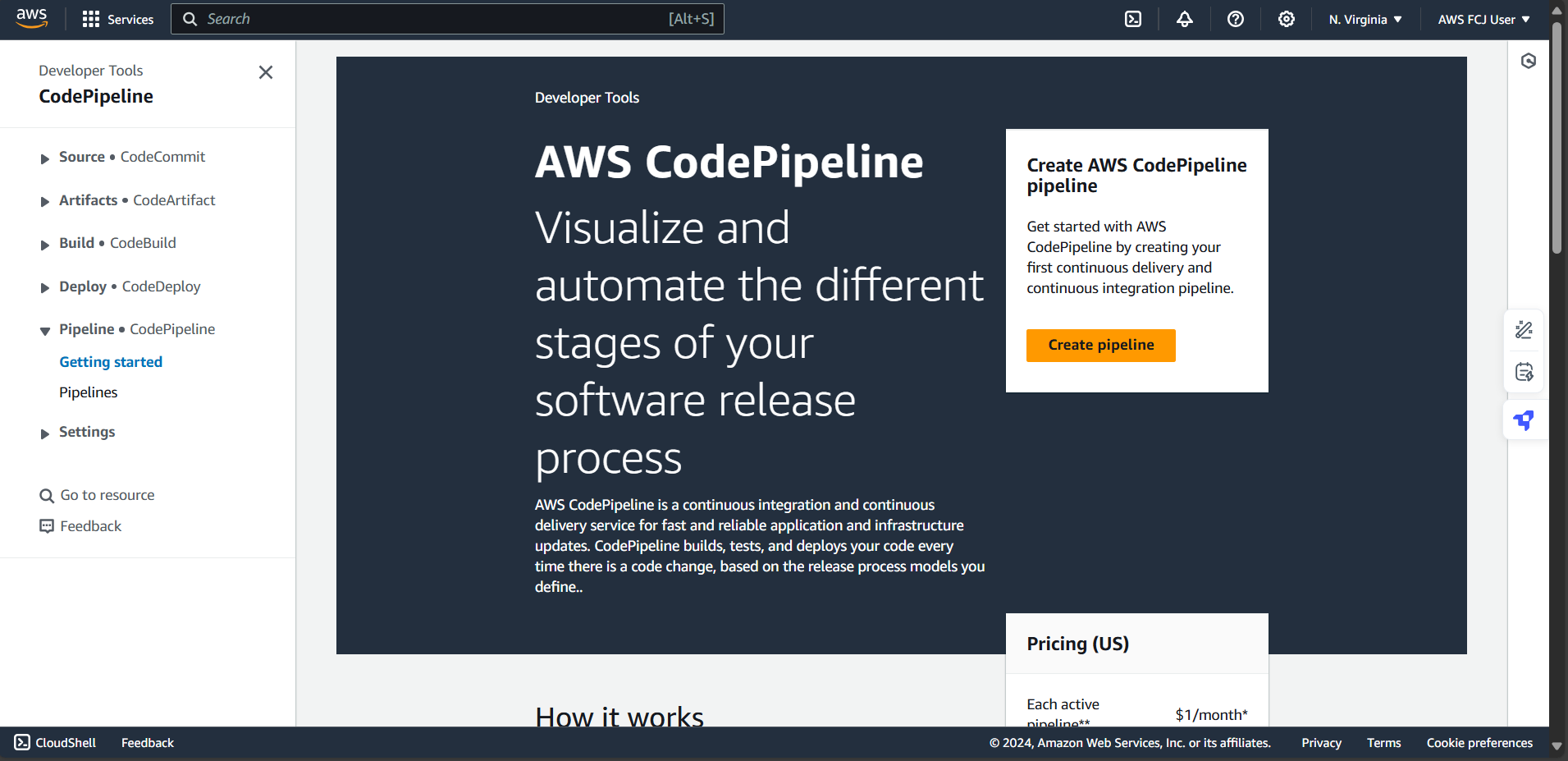The image size is (1568, 761).
Task: Click the scrollbar down arrow
Action: [x=1557, y=746]
